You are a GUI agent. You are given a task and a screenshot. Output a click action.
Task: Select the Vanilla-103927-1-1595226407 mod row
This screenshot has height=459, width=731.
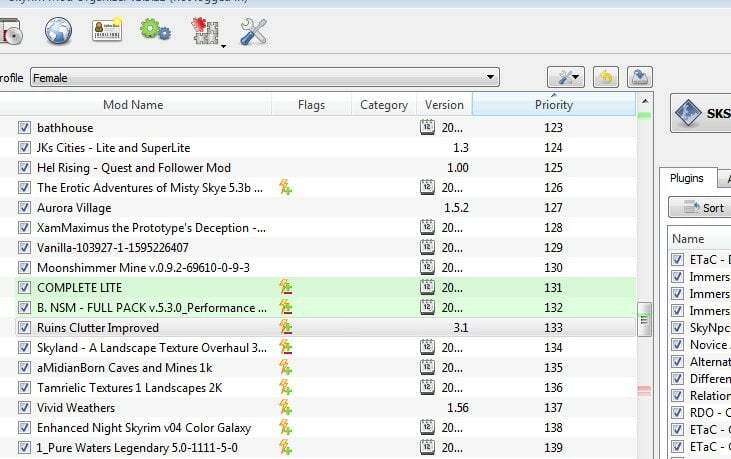tap(325, 247)
